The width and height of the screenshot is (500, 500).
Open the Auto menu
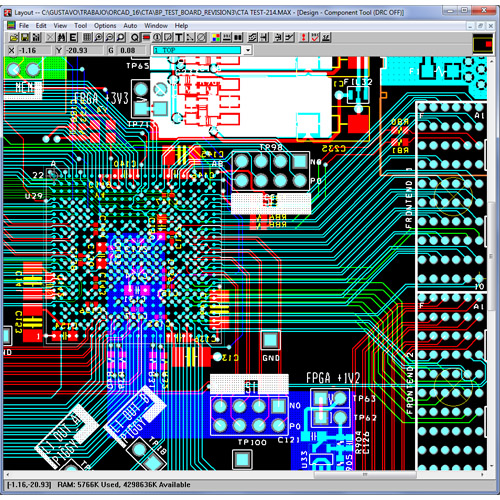130,26
